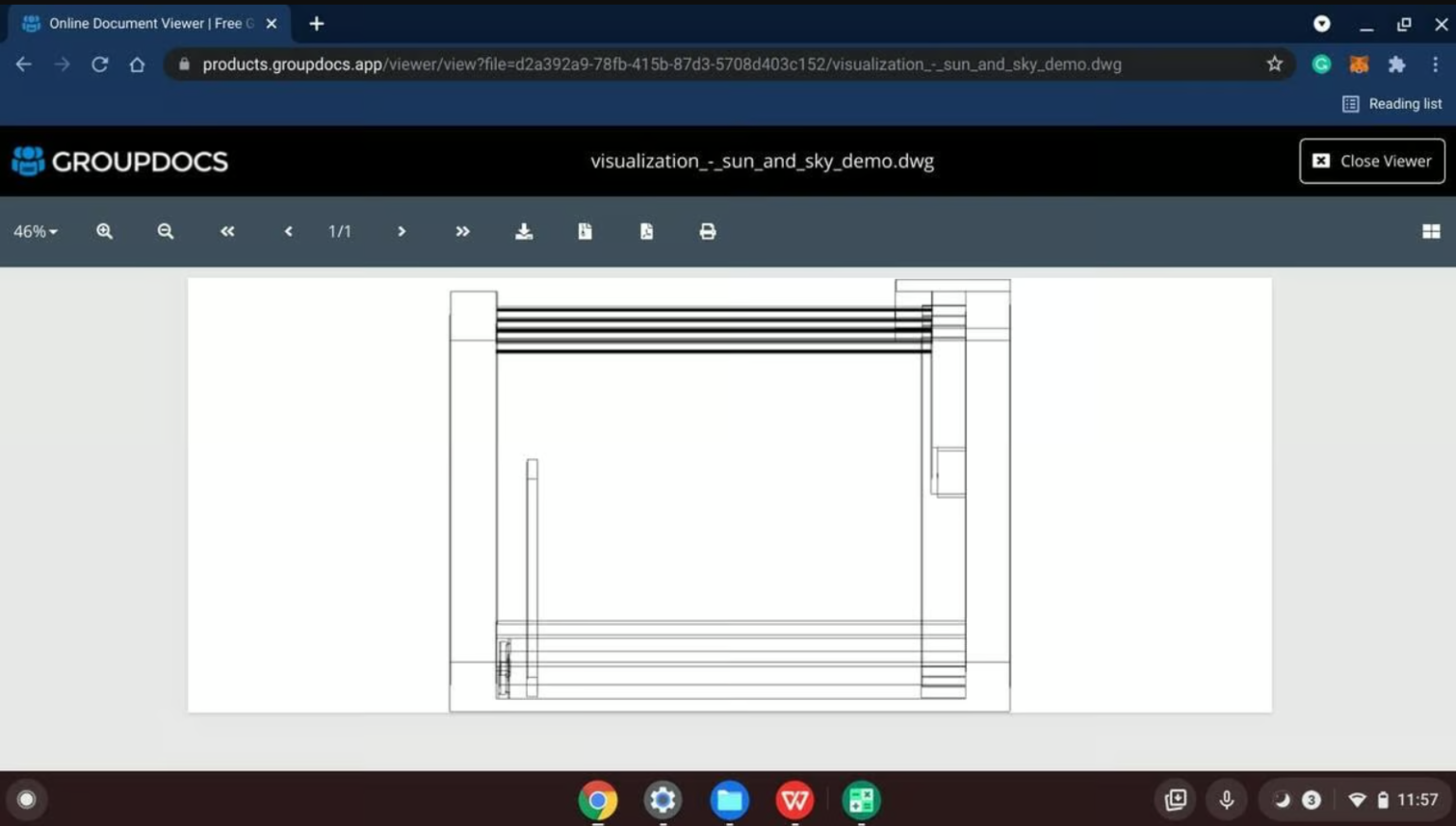This screenshot has width=1456, height=826.
Task: Bookmark the current viewer page
Action: (1274, 64)
